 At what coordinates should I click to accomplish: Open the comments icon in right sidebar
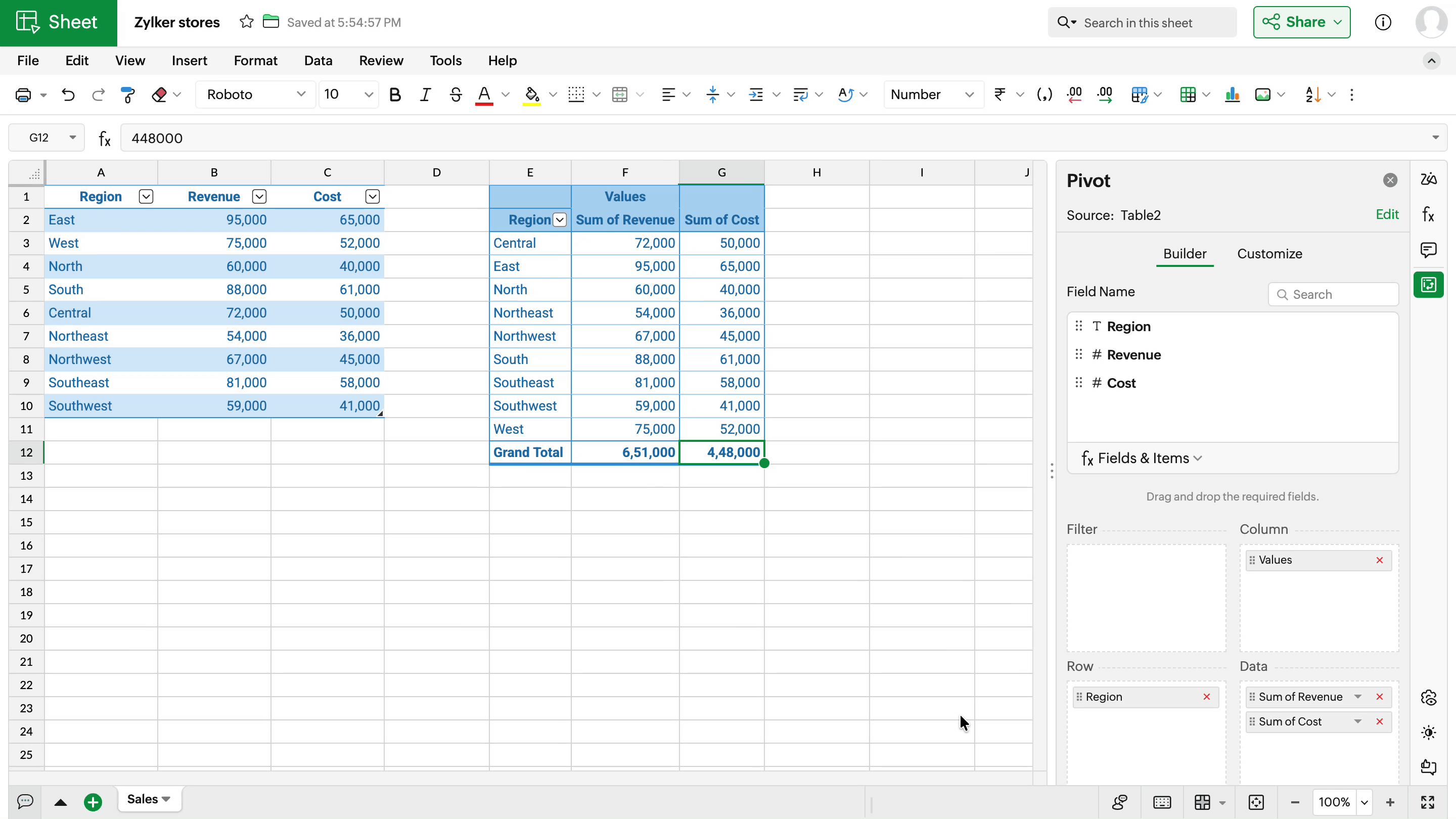coord(1428,250)
